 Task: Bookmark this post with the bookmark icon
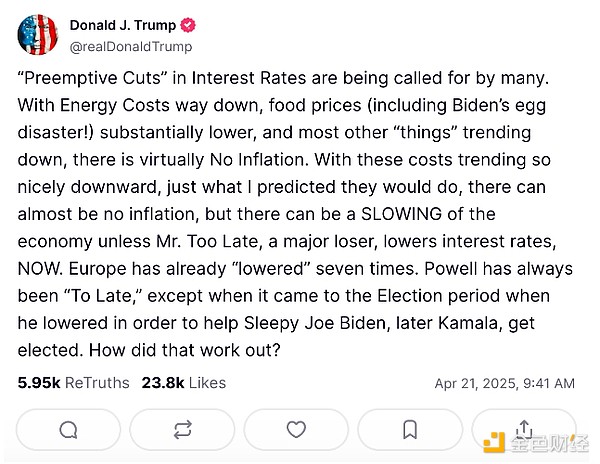(409, 430)
